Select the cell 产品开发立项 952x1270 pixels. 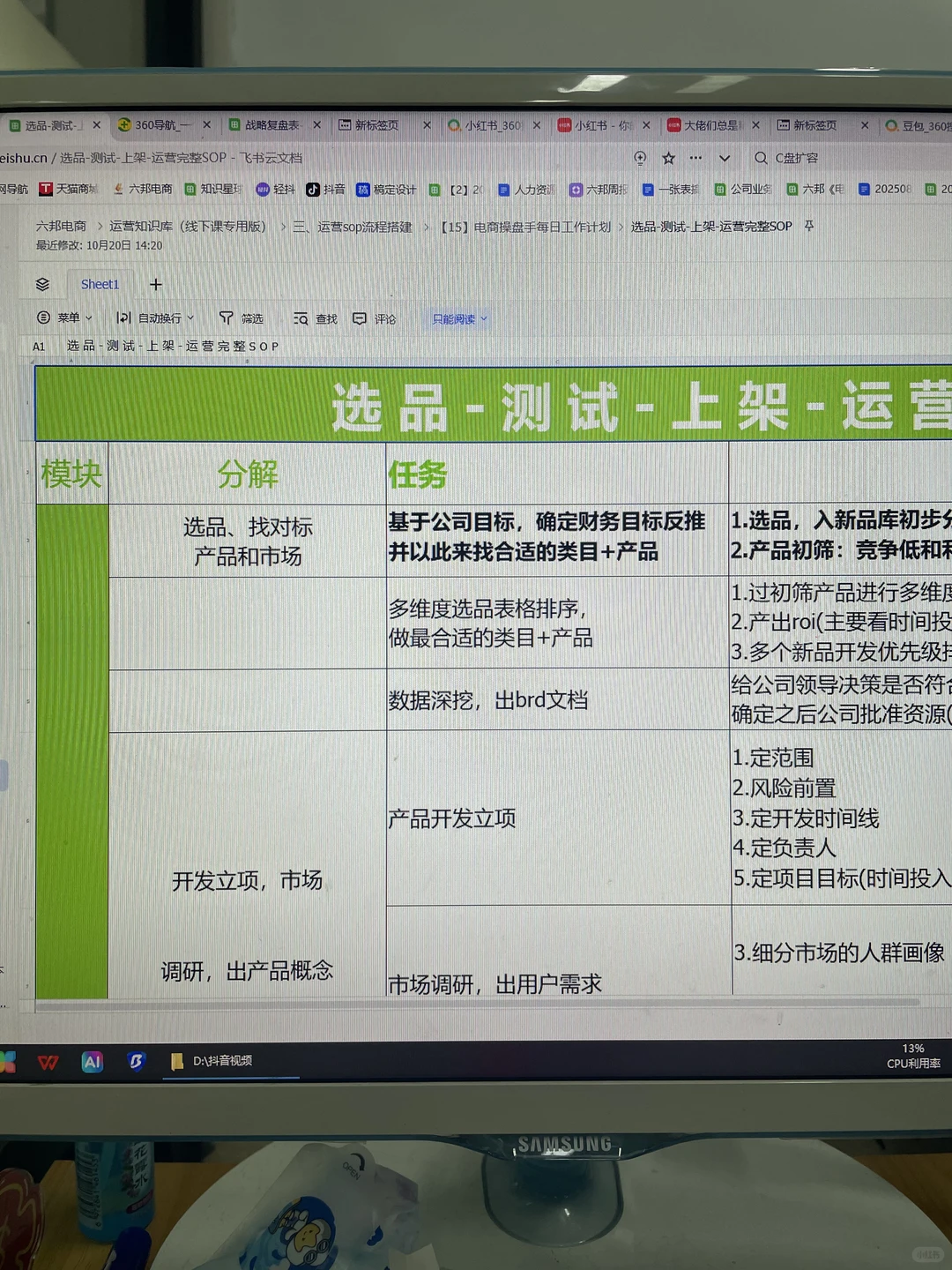point(559,818)
